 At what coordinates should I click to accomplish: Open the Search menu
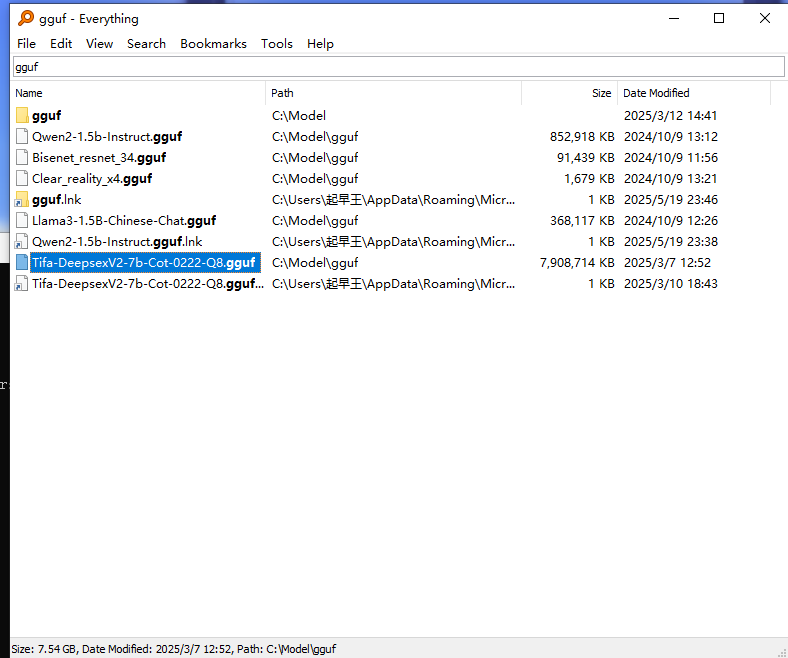[x=146, y=44]
